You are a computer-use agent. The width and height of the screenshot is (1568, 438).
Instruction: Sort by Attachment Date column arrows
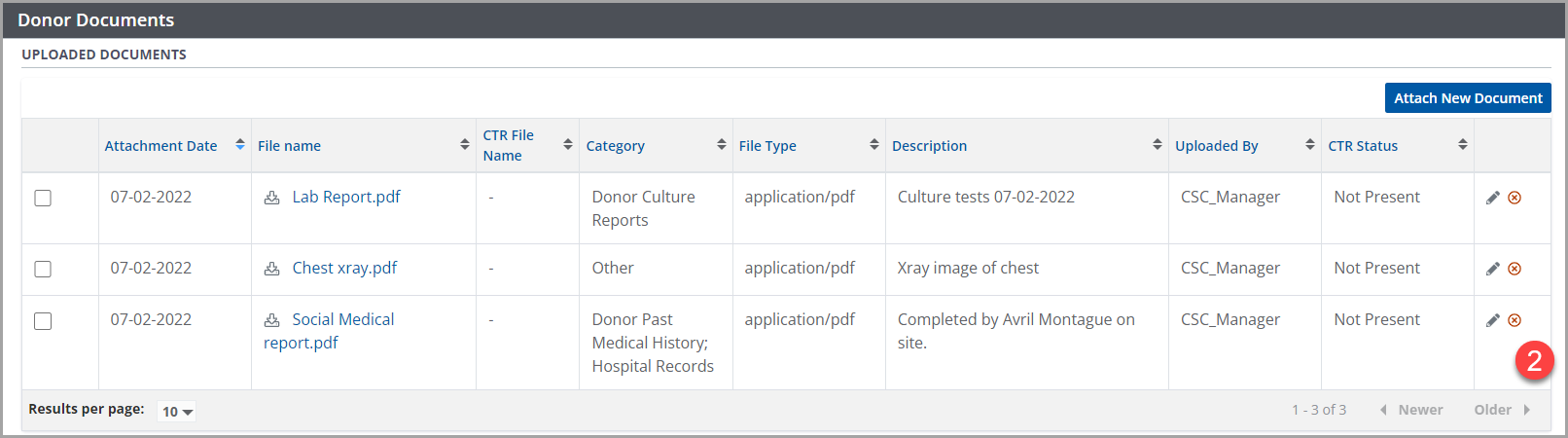tap(240, 145)
